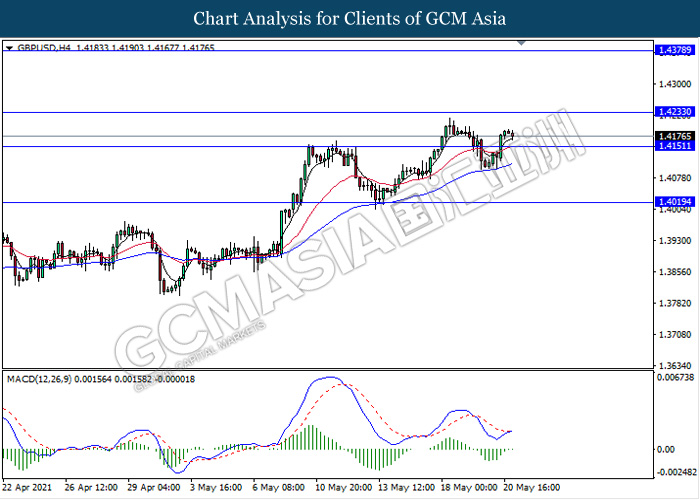The height and width of the screenshot is (500, 700).
Task: Click the 0.006738 MACD scale value
Action: point(675,378)
